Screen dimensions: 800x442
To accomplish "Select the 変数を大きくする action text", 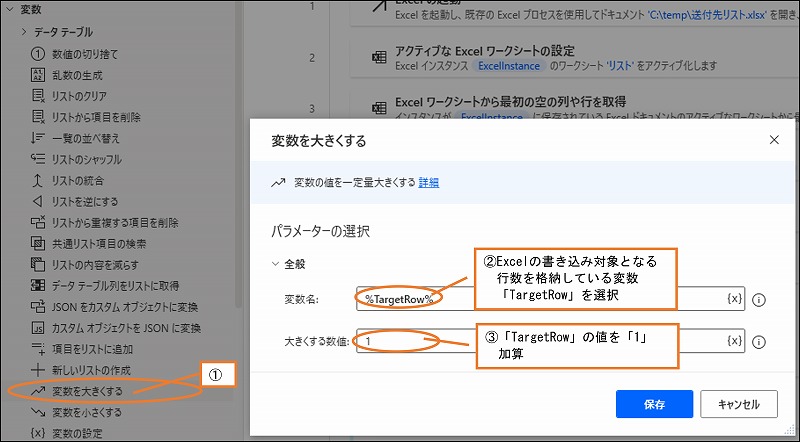I will (x=87, y=391).
